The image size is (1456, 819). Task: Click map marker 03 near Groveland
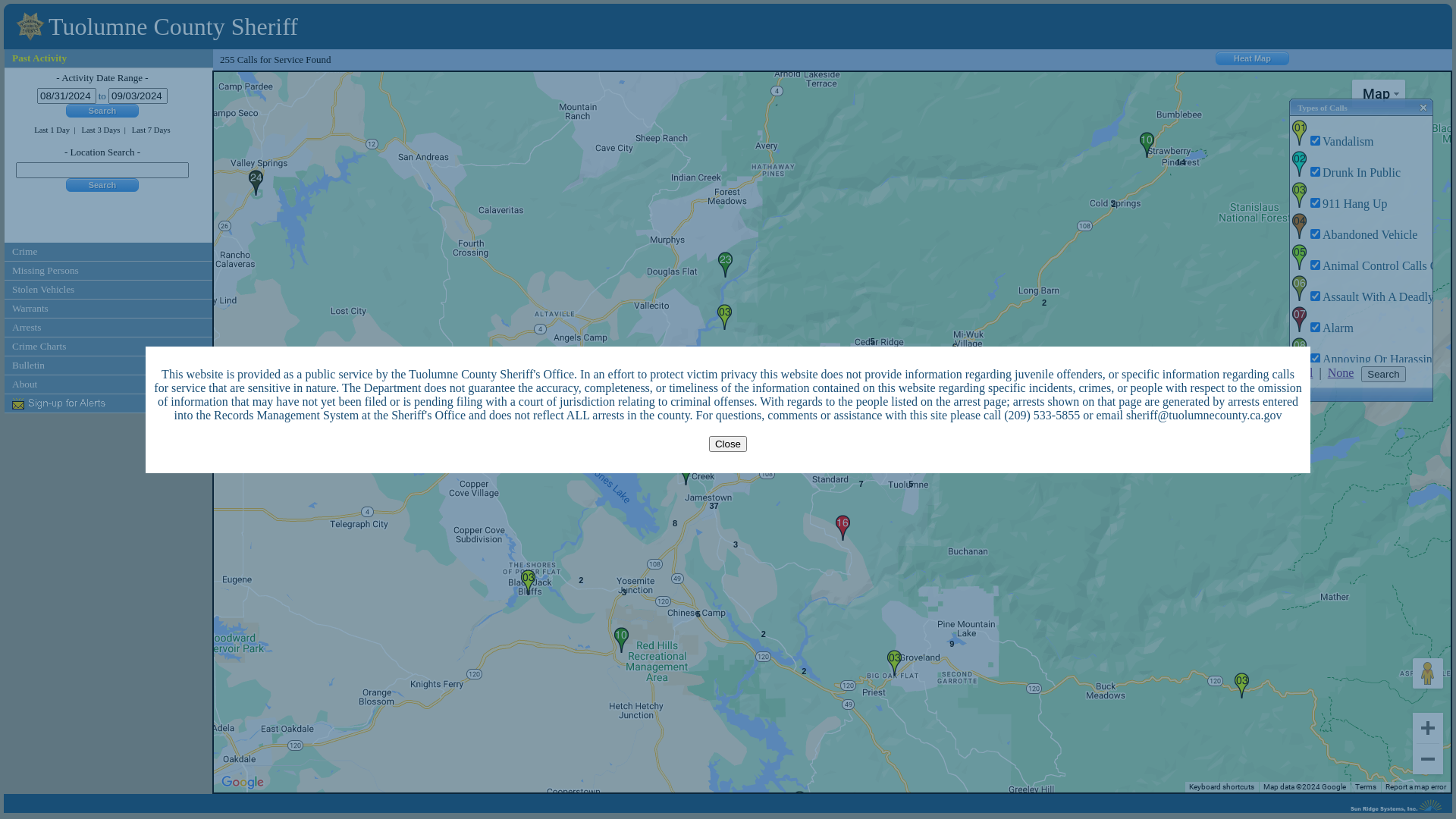(x=894, y=663)
